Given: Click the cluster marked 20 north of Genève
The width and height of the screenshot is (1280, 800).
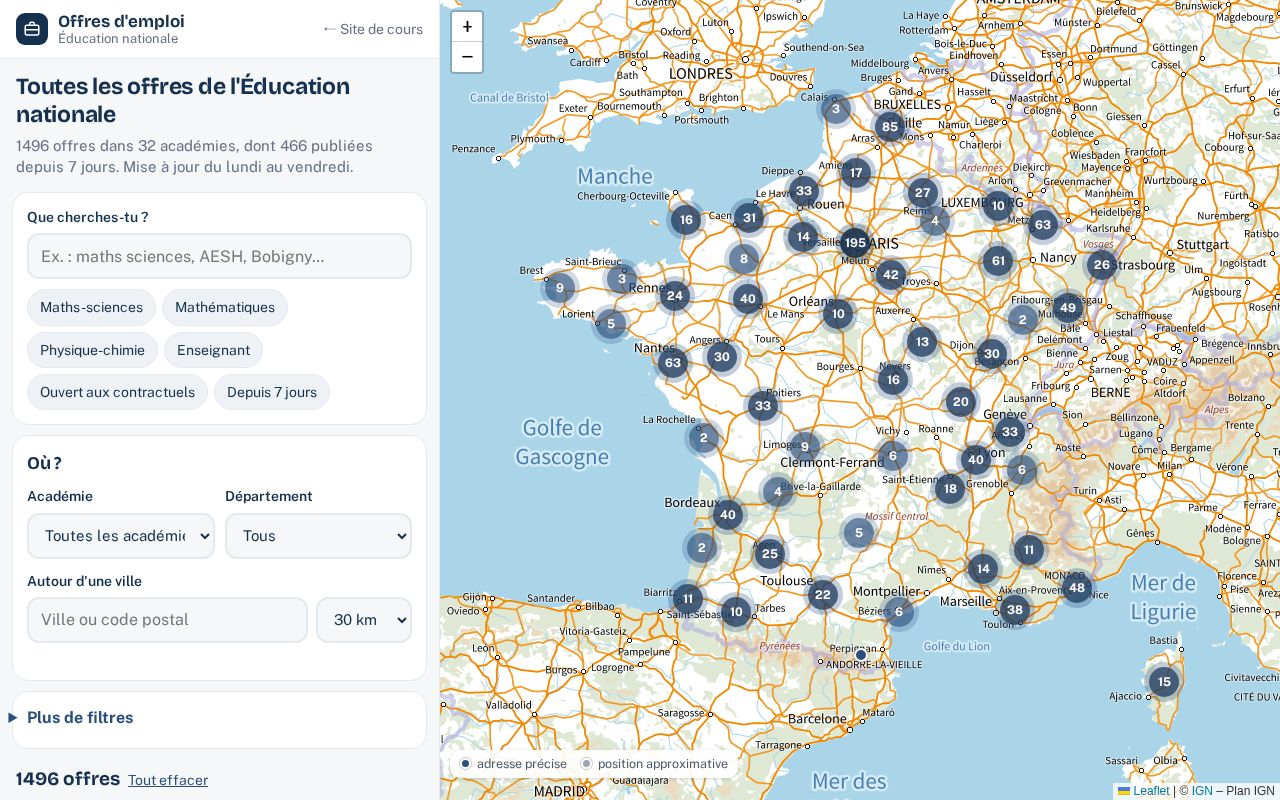Looking at the screenshot, I should point(961,401).
